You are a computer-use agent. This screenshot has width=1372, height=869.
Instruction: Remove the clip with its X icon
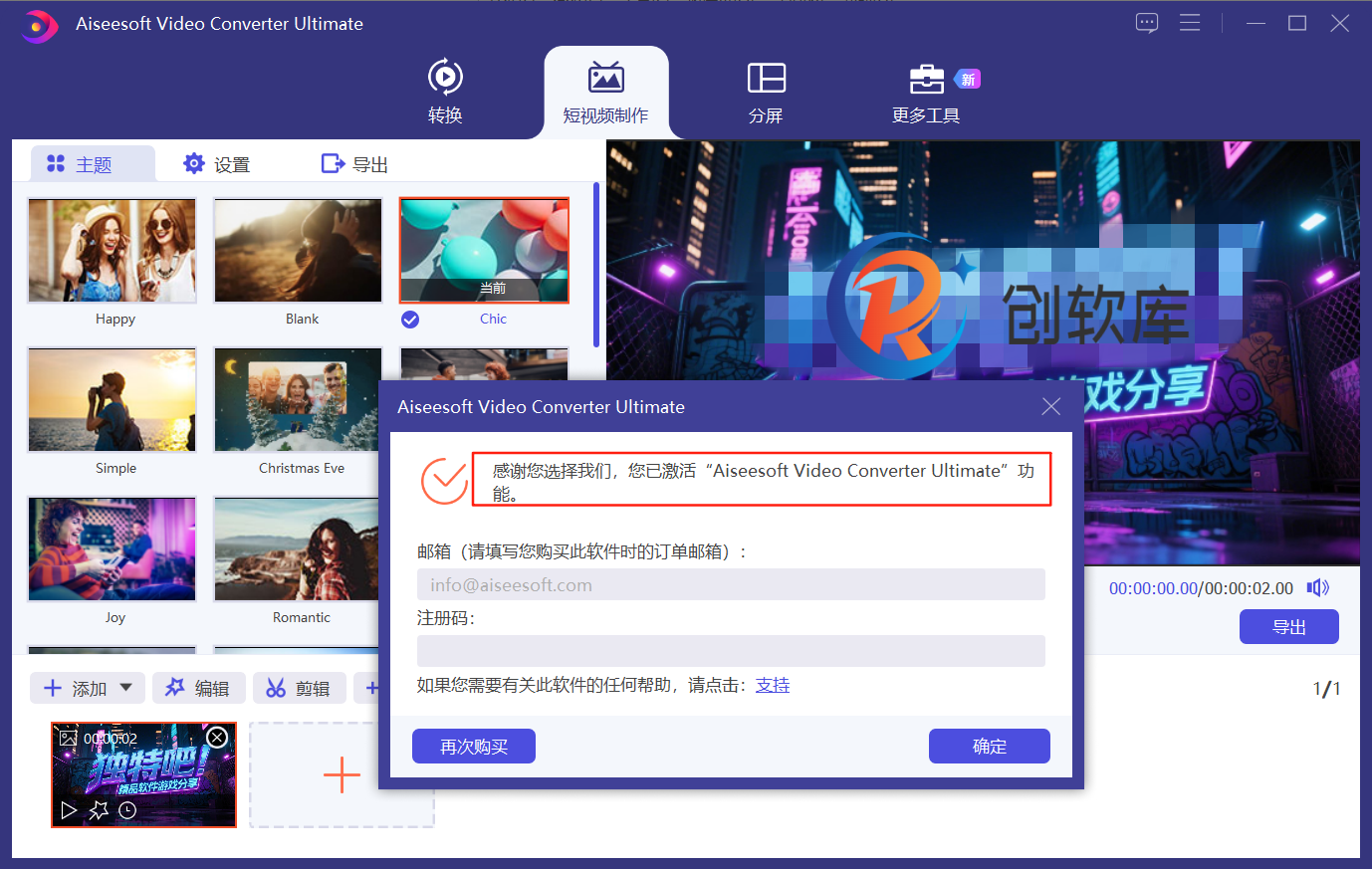point(217,738)
